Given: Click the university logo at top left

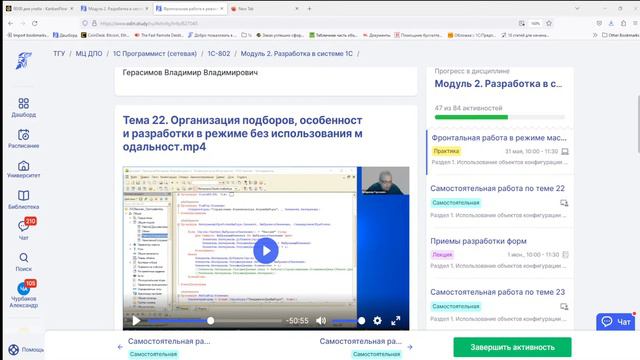Looking at the screenshot, I should (x=24, y=60).
